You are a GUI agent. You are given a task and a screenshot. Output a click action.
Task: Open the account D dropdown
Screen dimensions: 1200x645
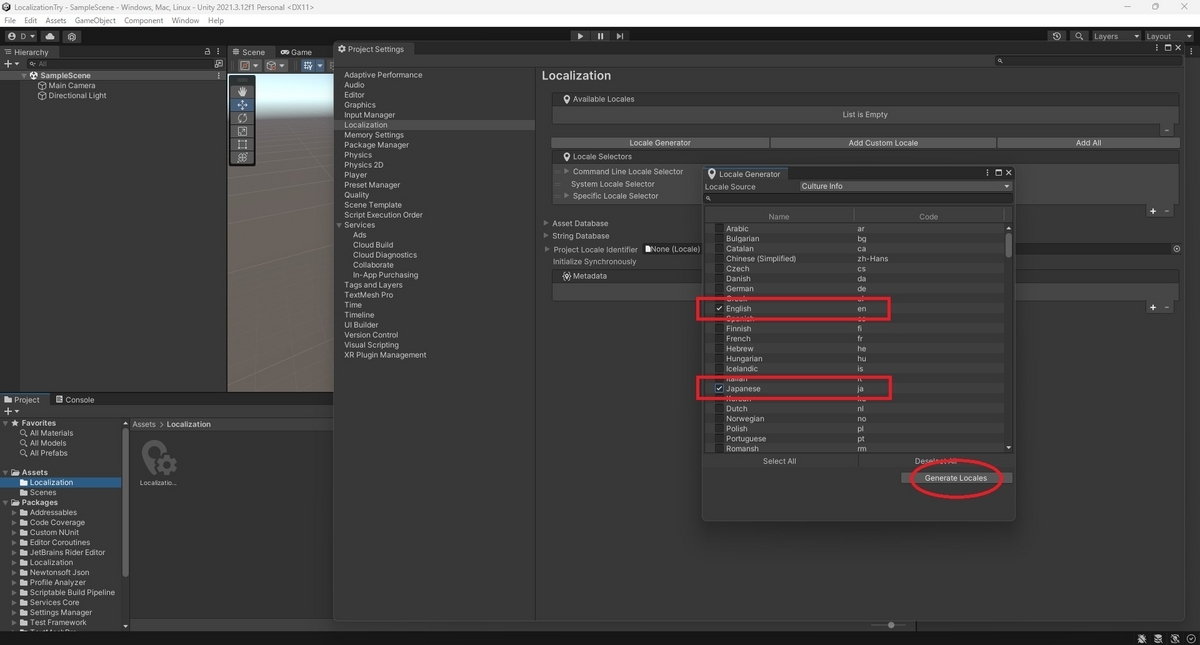coord(20,36)
